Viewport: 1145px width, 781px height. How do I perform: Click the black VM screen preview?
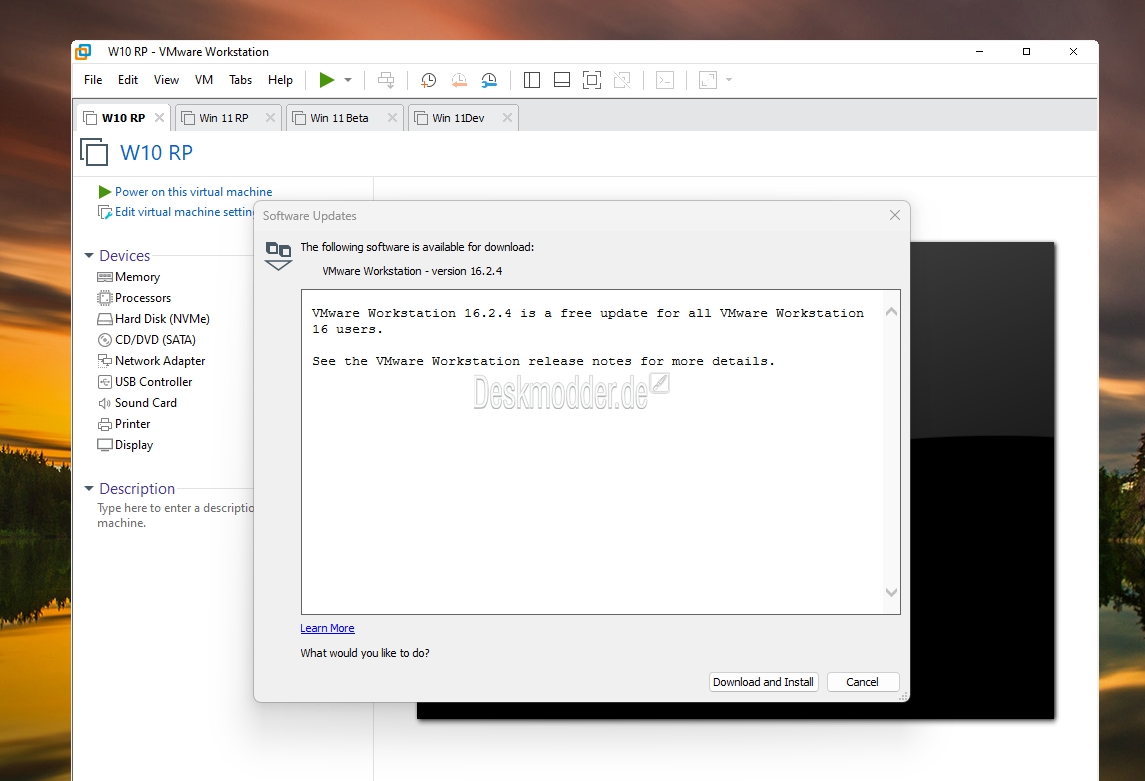(x=981, y=480)
